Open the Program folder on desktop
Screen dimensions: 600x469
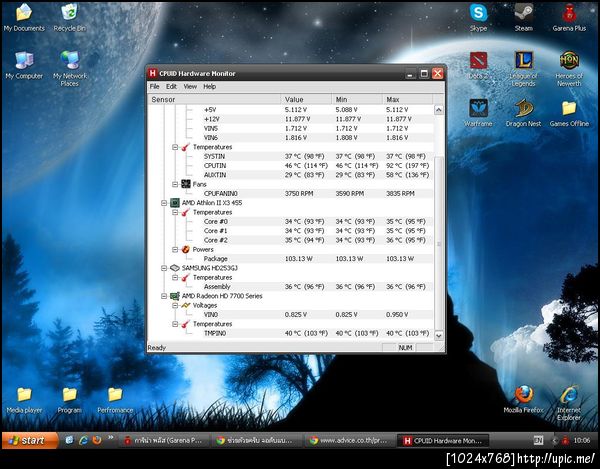pos(70,400)
